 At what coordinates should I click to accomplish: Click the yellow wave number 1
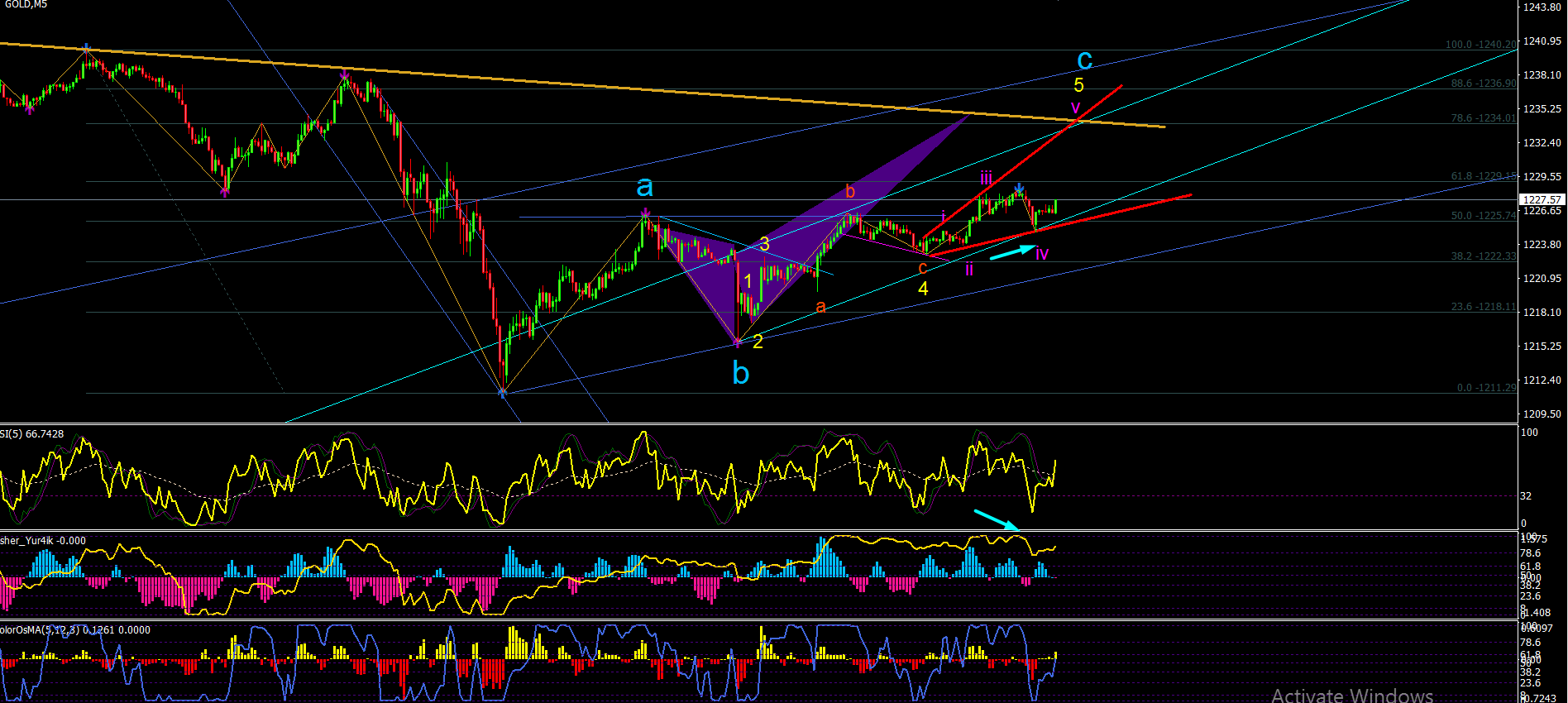(x=748, y=281)
